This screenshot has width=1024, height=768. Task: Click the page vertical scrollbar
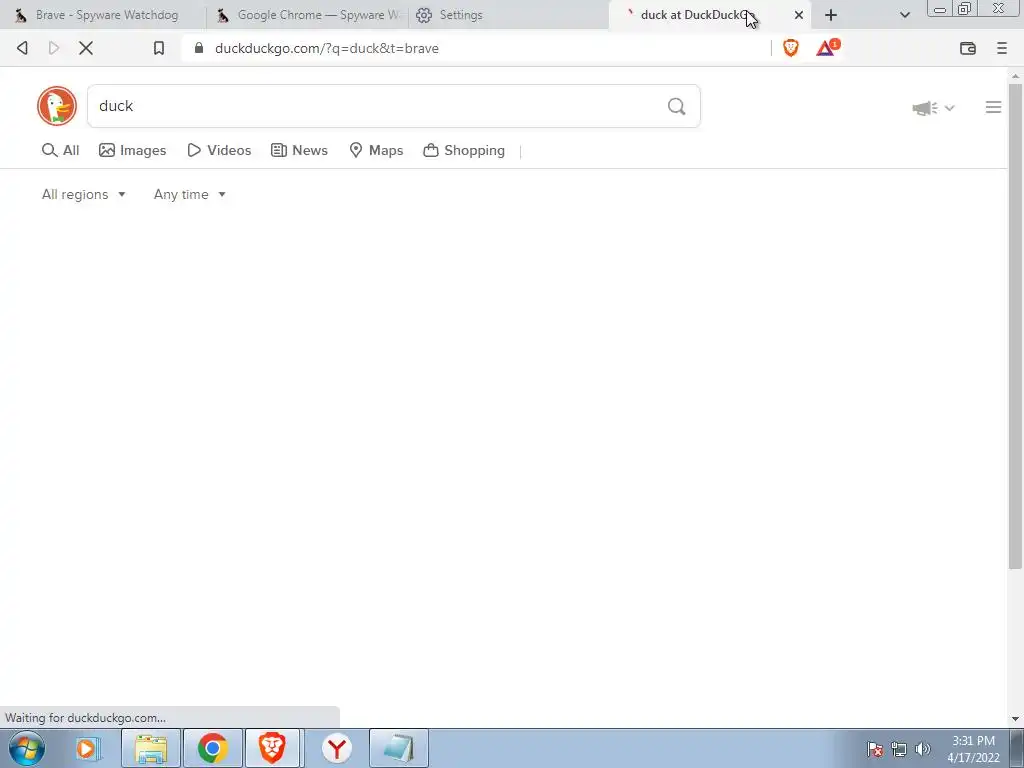1015,326
